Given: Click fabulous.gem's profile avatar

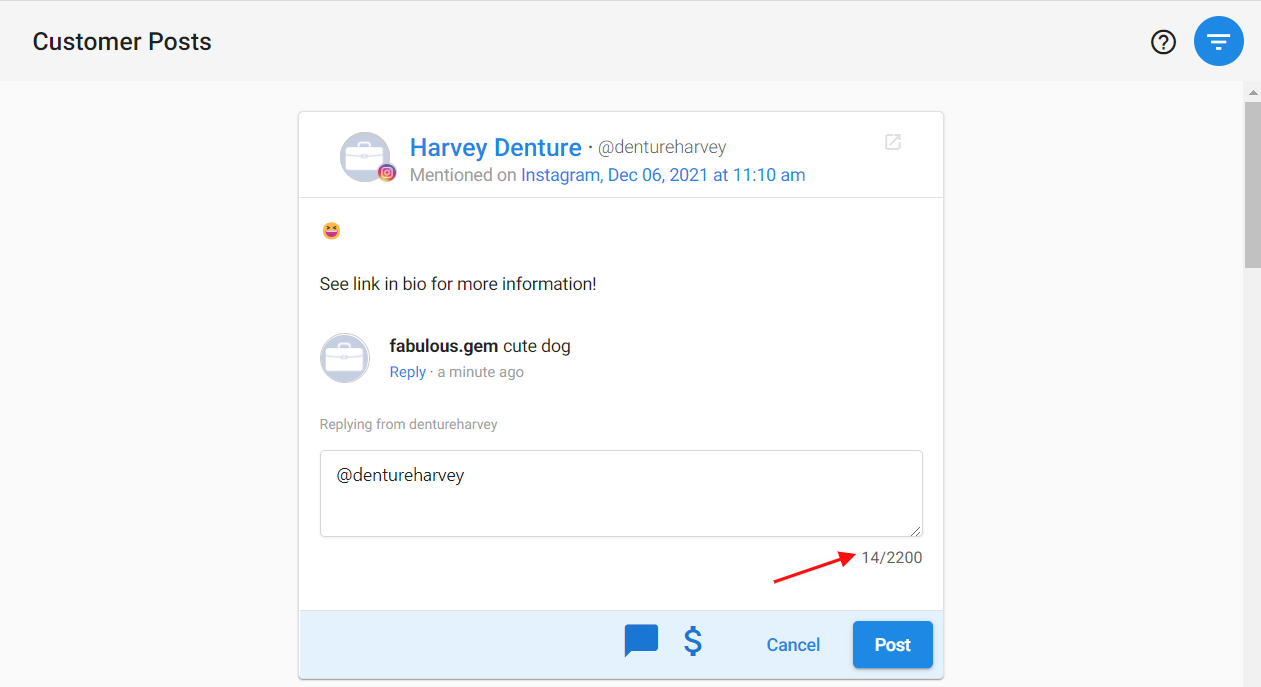Looking at the screenshot, I should click(x=344, y=358).
